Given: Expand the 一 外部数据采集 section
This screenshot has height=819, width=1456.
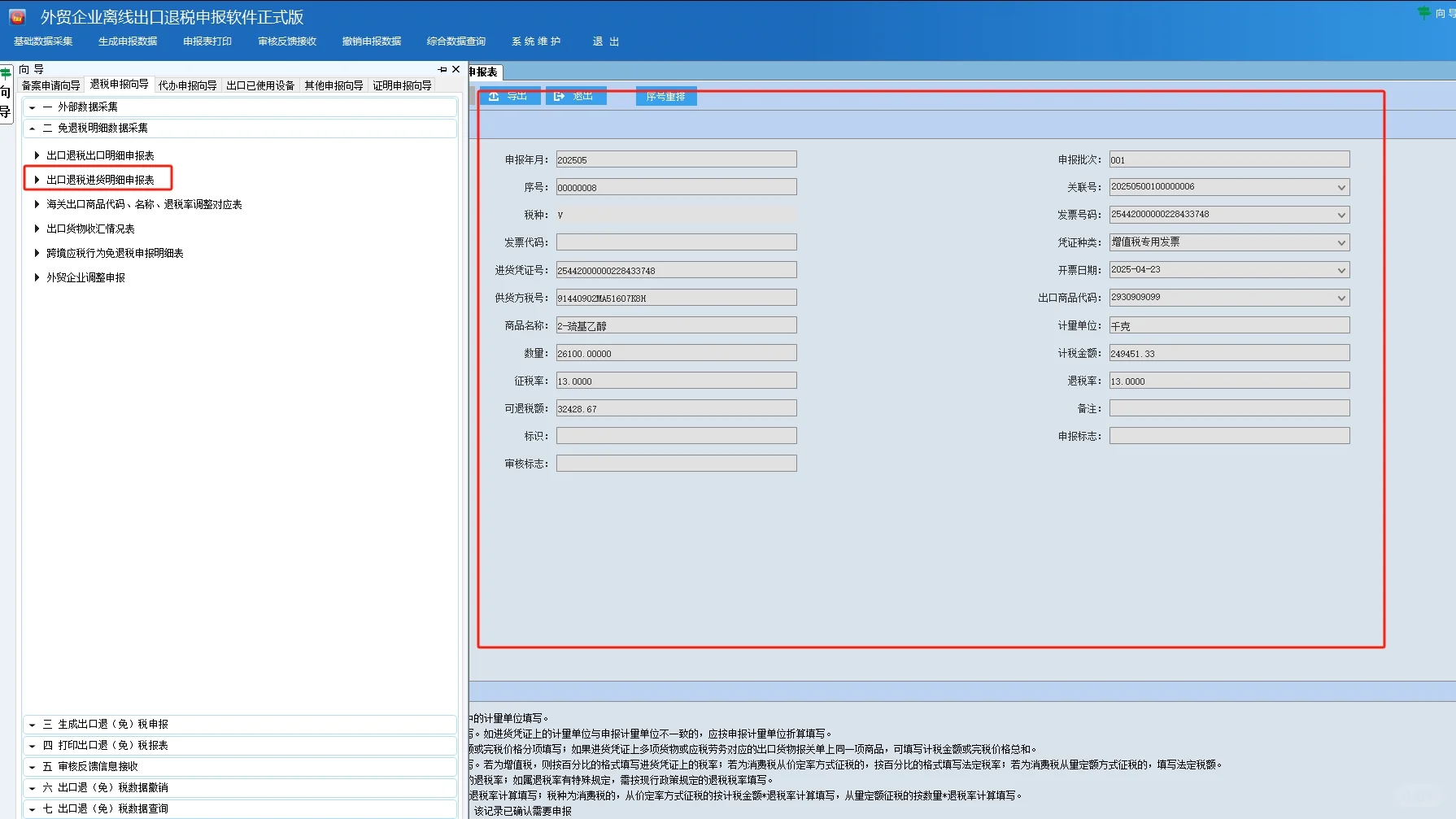Looking at the screenshot, I should point(240,107).
